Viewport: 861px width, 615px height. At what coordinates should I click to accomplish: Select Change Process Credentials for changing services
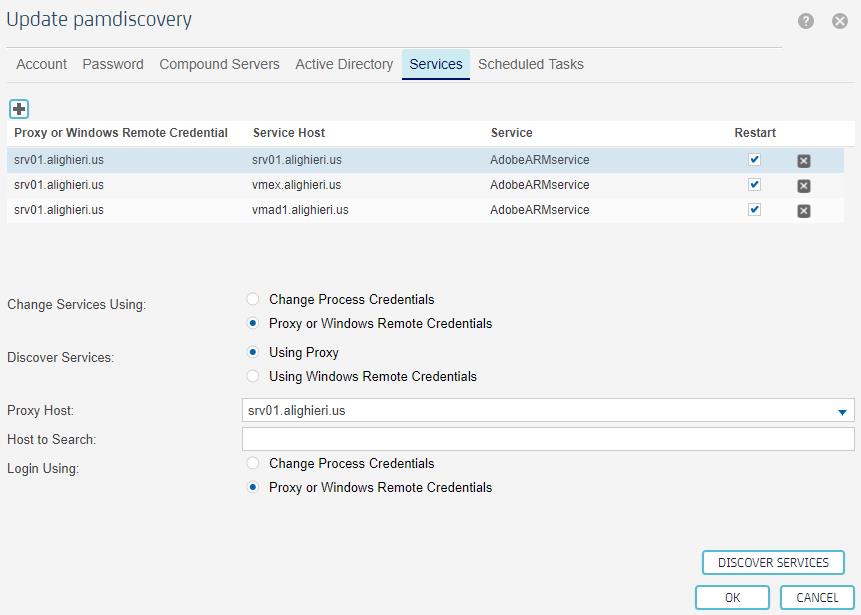click(253, 298)
